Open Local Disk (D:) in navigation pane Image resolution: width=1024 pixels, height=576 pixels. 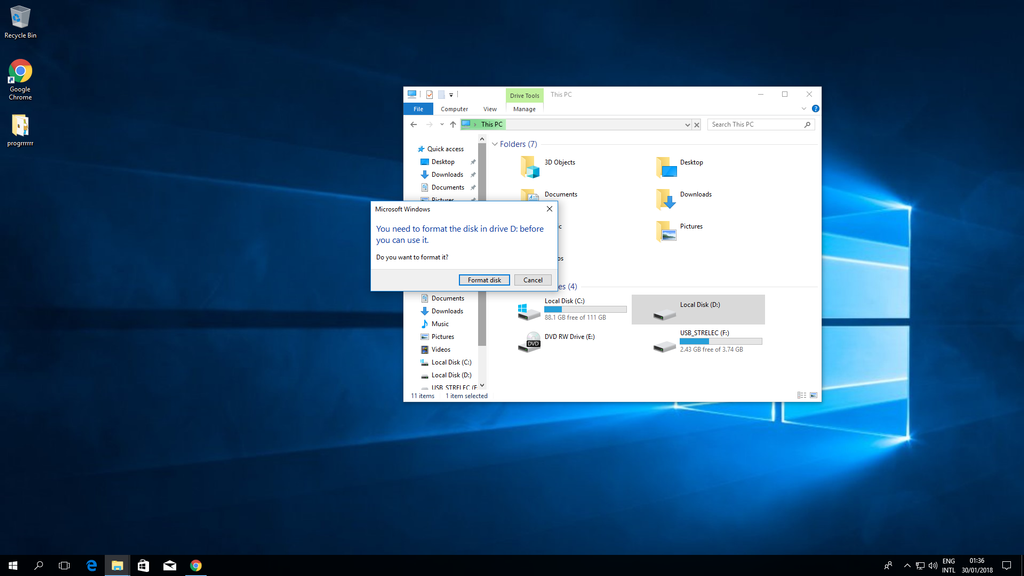[x=451, y=376]
